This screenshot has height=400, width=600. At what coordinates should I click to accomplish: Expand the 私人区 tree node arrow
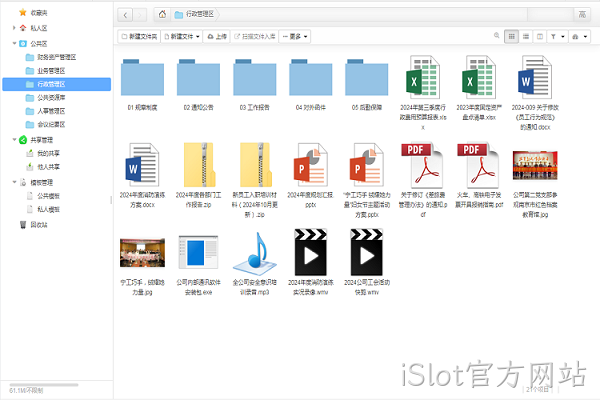(14, 28)
